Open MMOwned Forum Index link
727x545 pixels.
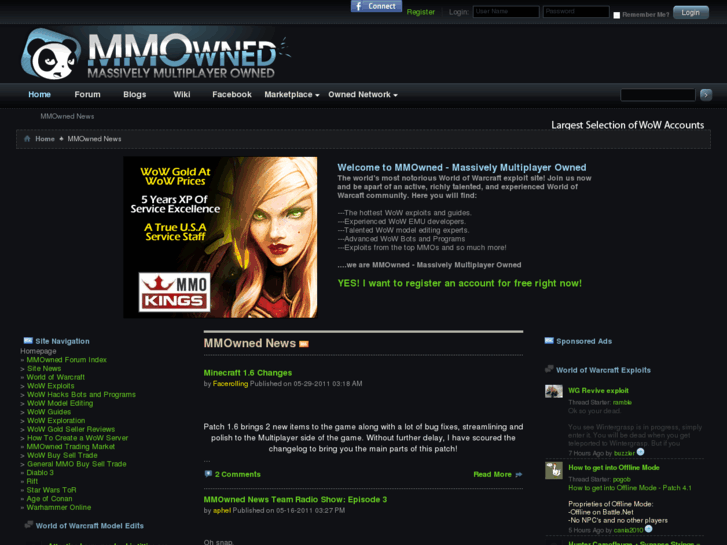(66, 360)
